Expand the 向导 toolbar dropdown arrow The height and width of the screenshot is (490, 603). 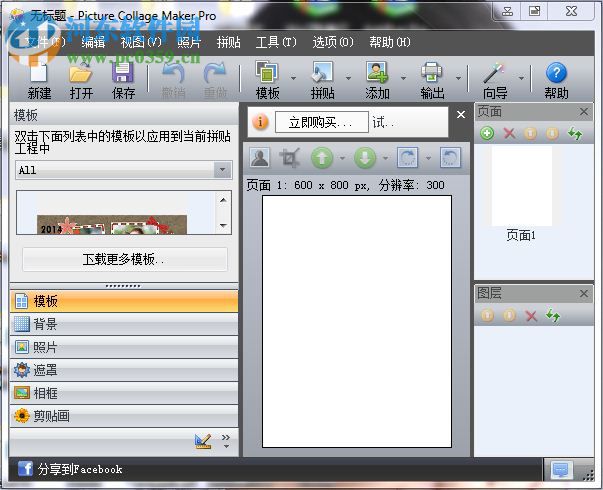coord(521,78)
